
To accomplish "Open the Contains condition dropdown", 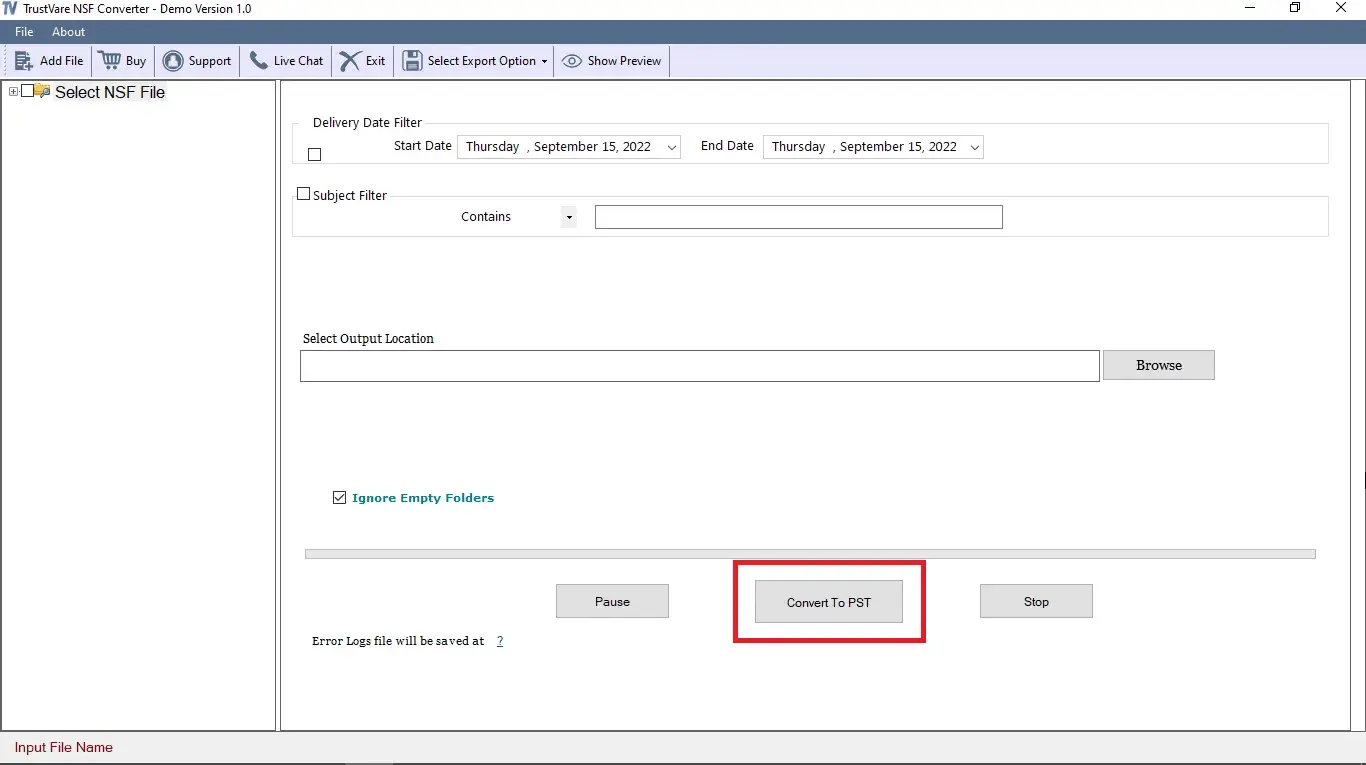I will coord(568,217).
